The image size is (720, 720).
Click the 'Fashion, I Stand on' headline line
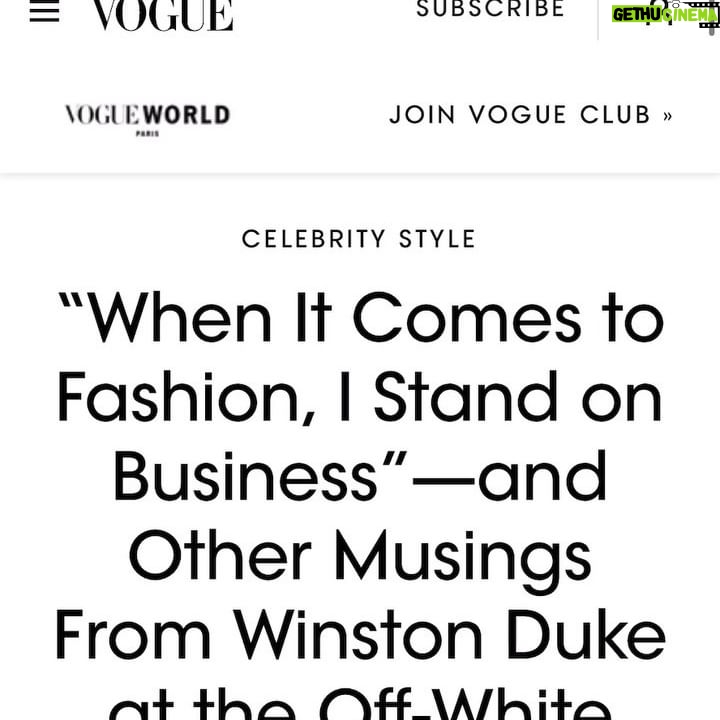(x=359, y=397)
